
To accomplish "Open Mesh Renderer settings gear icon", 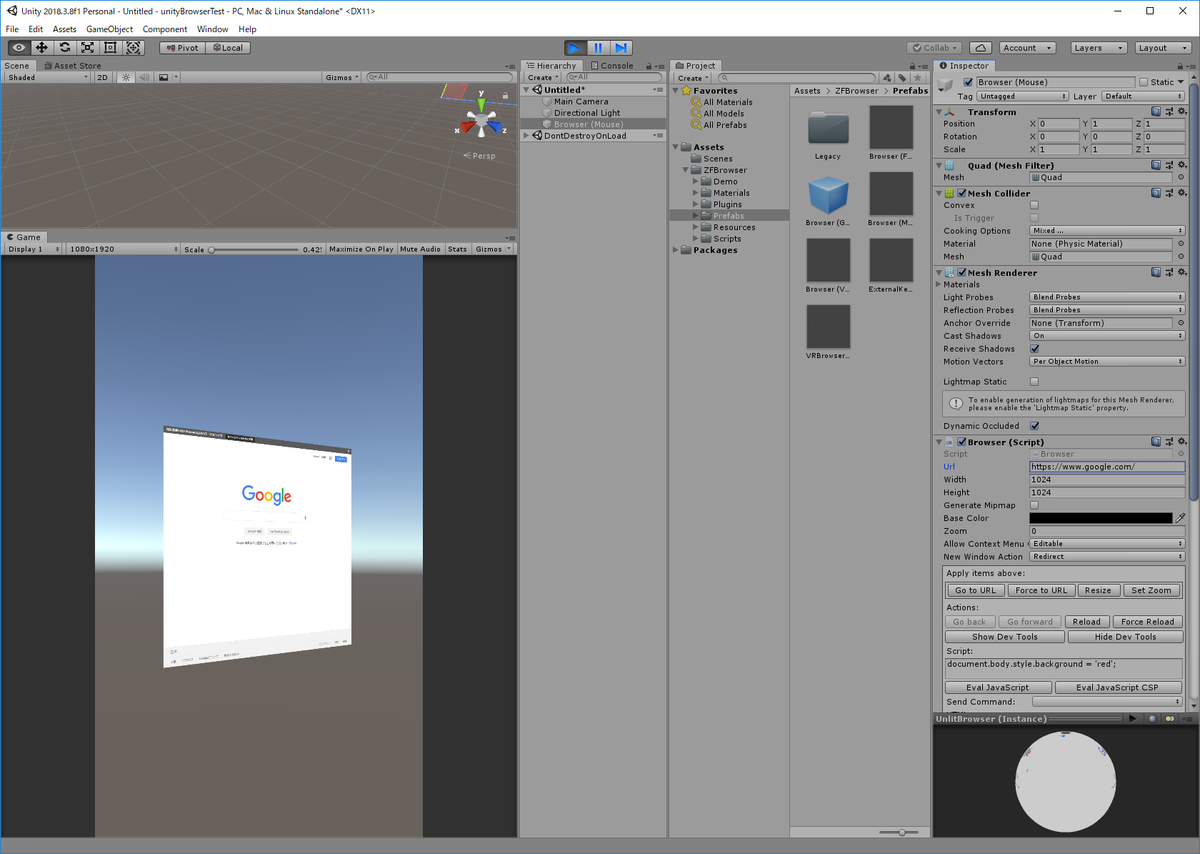I will pyautogui.click(x=1181, y=272).
